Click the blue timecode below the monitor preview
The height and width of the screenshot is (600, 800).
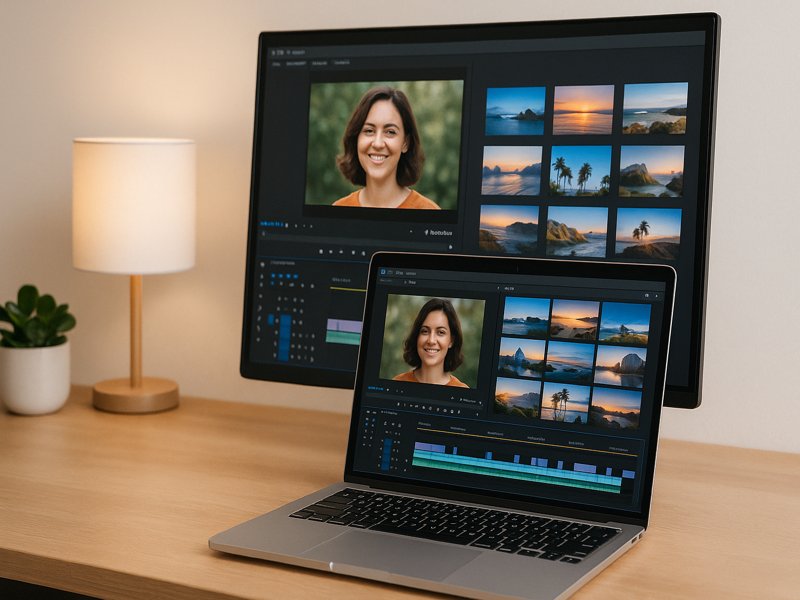[x=272, y=223]
